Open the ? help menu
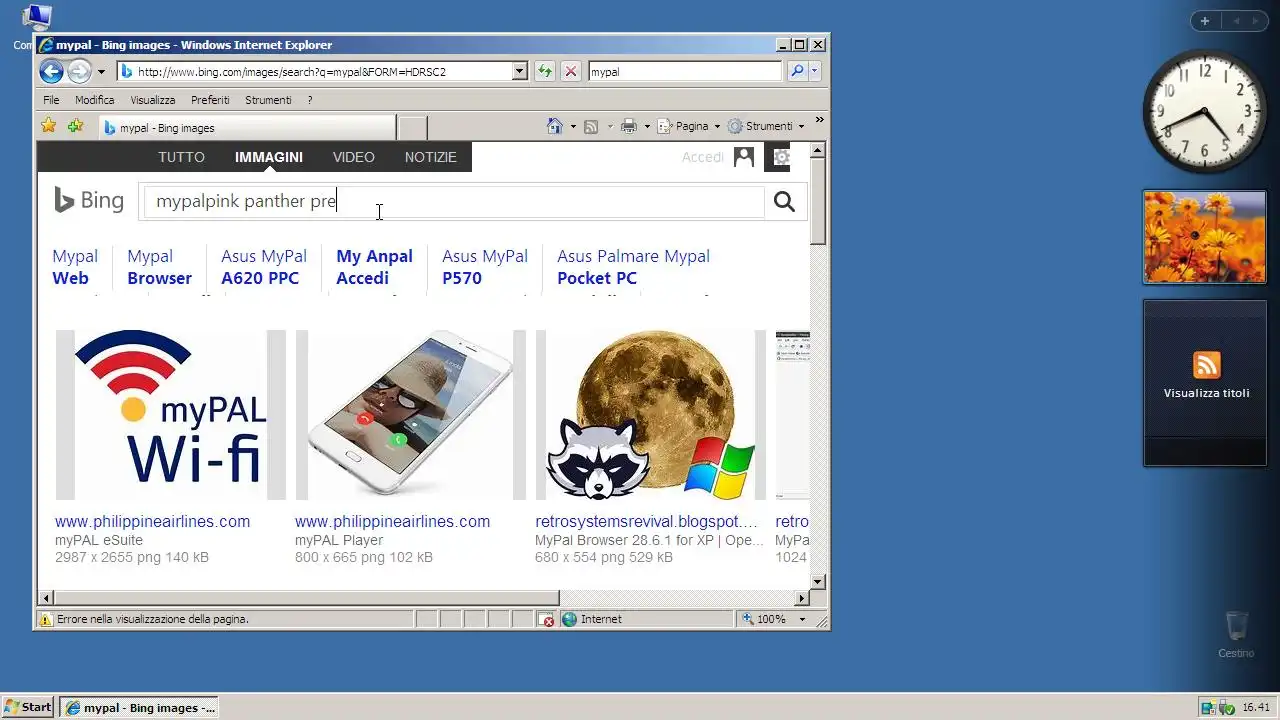The image size is (1280, 720). [310, 100]
